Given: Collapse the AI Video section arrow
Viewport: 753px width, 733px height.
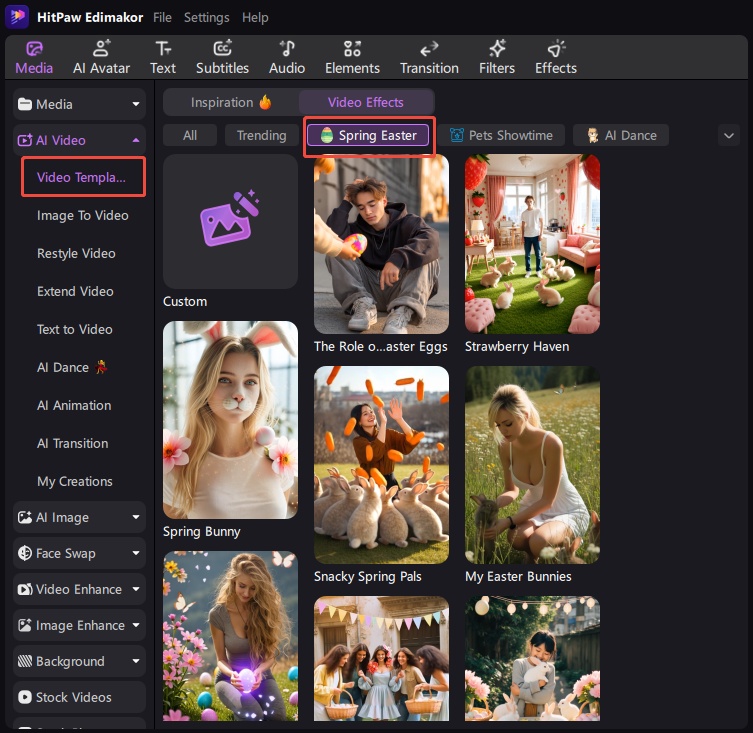Looking at the screenshot, I should [x=136, y=140].
